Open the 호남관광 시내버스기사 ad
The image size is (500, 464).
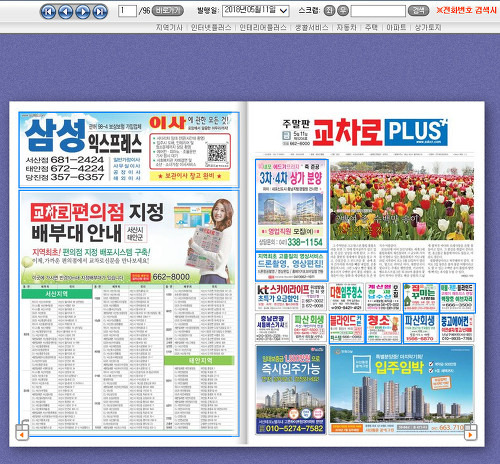(x=273, y=328)
